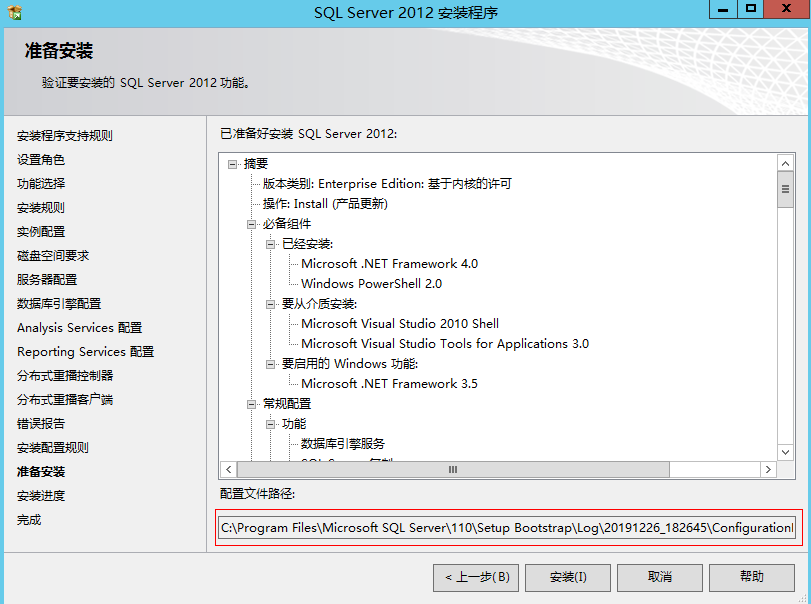Open help via the 帮助 button
Image resolution: width=811 pixels, height=604 pixels.
pos(751,578)
